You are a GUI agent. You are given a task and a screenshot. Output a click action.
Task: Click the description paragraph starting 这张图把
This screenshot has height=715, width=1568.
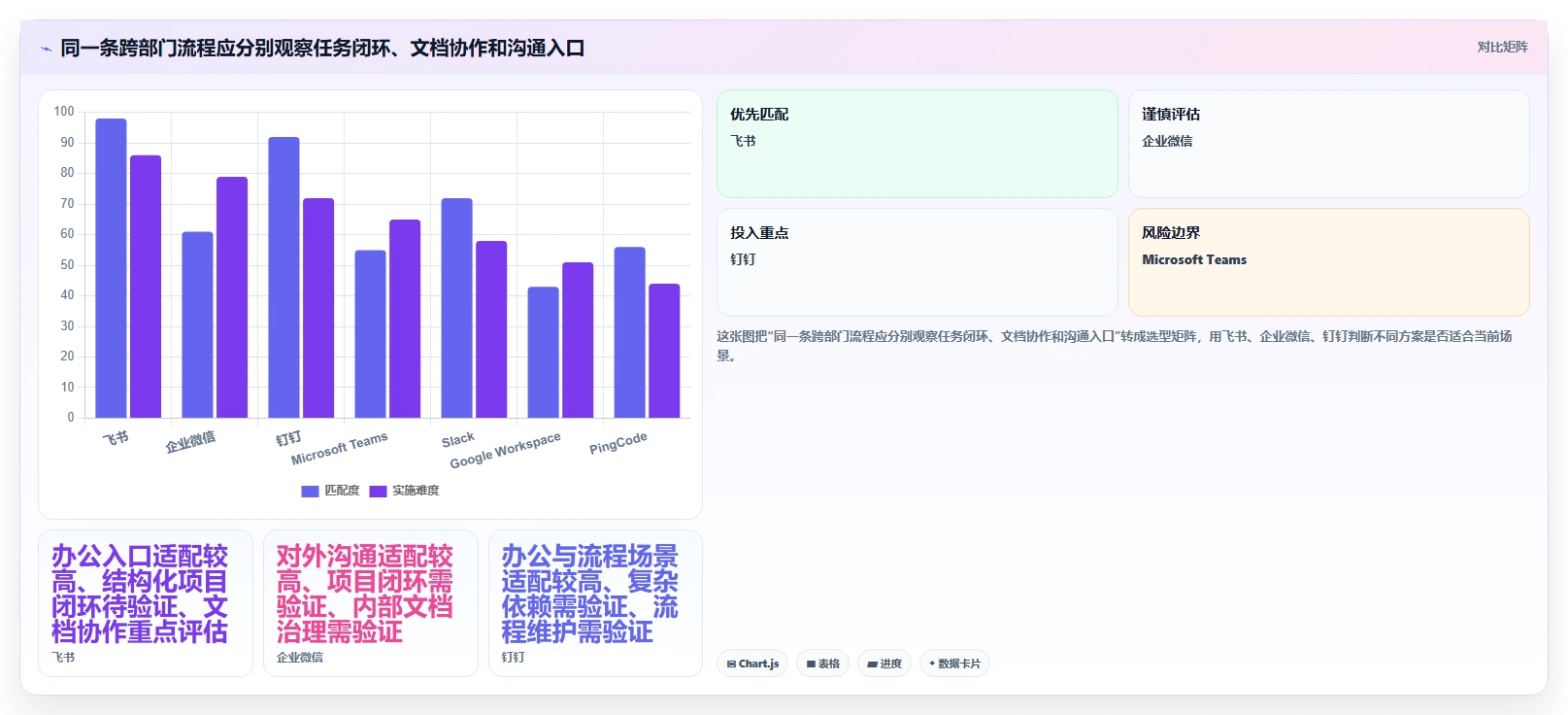1115,346
